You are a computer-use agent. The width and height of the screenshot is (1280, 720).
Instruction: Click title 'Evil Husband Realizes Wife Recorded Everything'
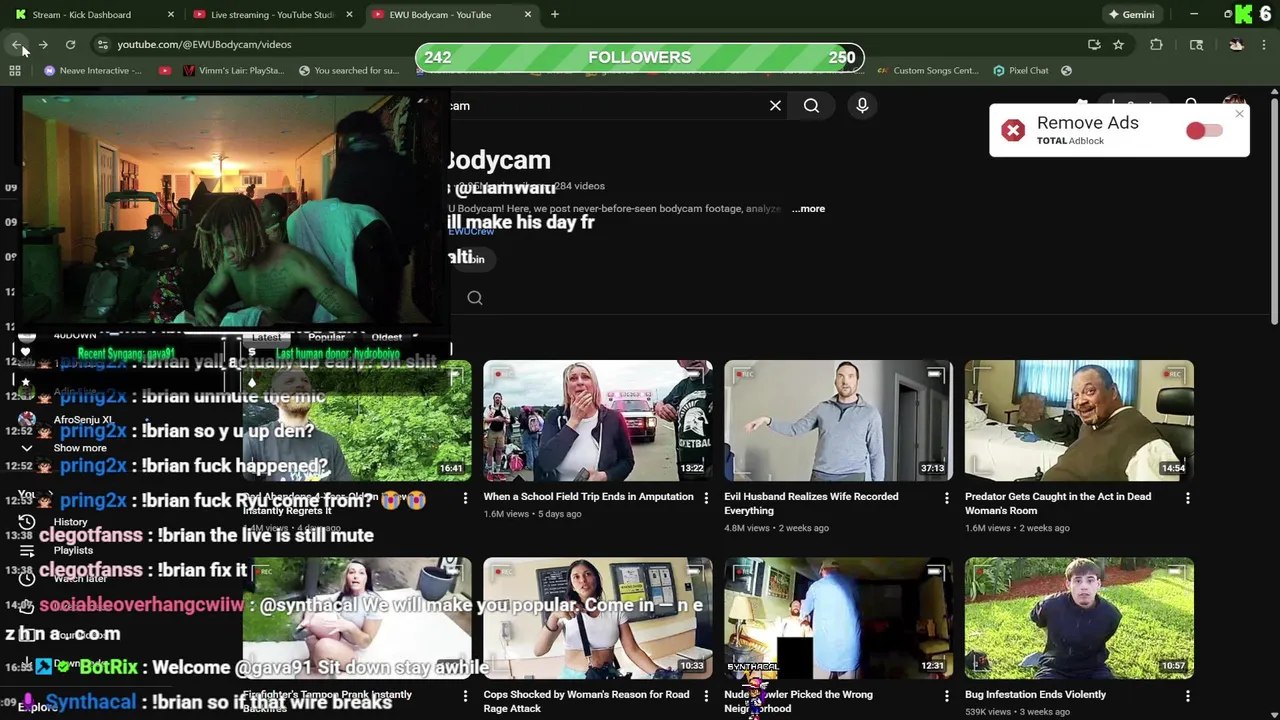pyautogui.click(x=811, y=503)
